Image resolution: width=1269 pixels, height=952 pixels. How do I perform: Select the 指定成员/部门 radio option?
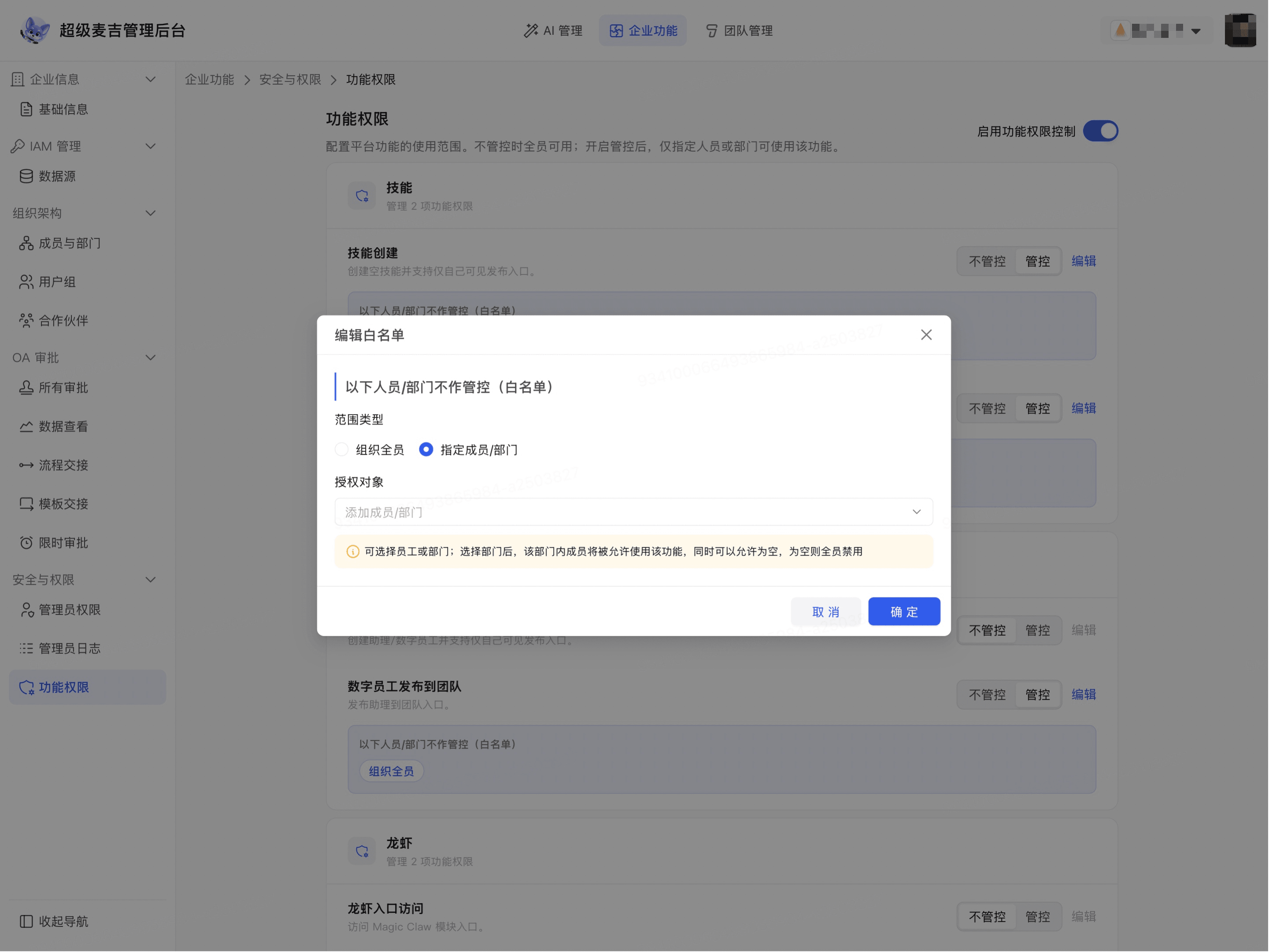[426, 449]
